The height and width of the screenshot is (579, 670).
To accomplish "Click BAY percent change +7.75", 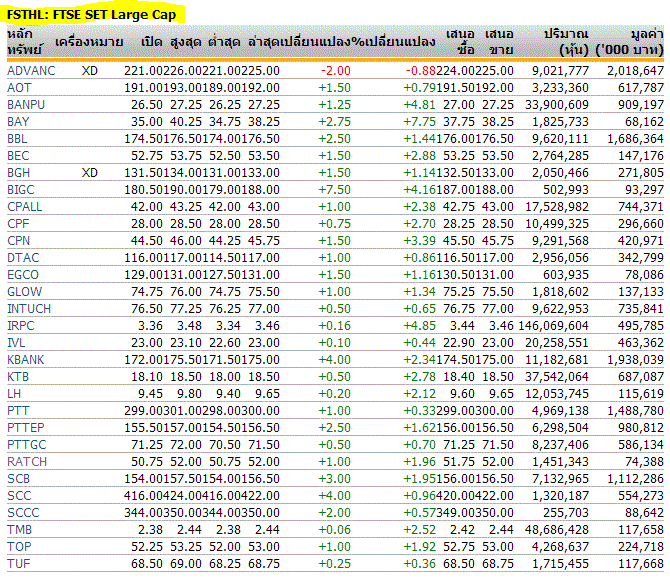I will pos(420,122).
